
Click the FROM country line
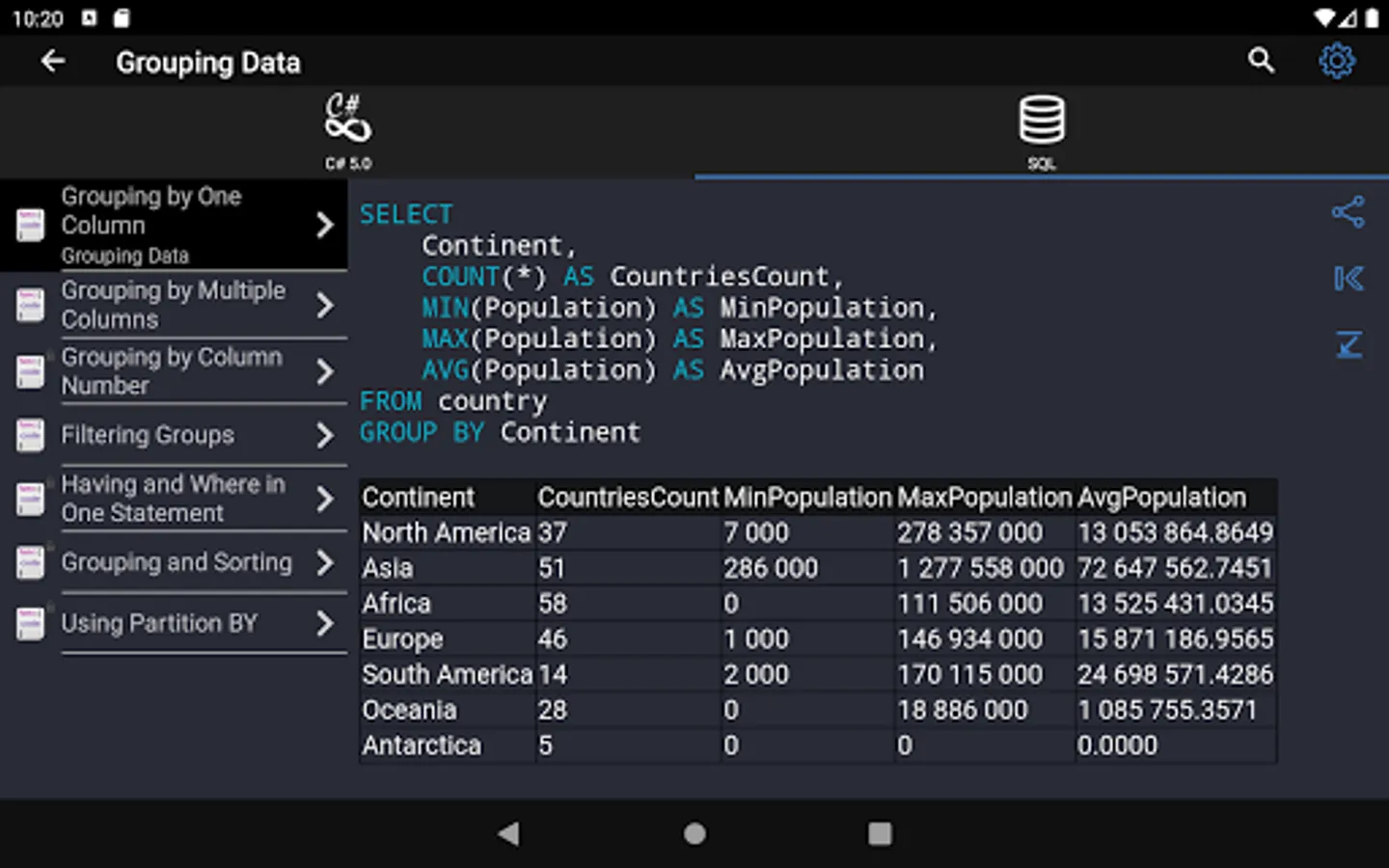(x=453, y=401)
